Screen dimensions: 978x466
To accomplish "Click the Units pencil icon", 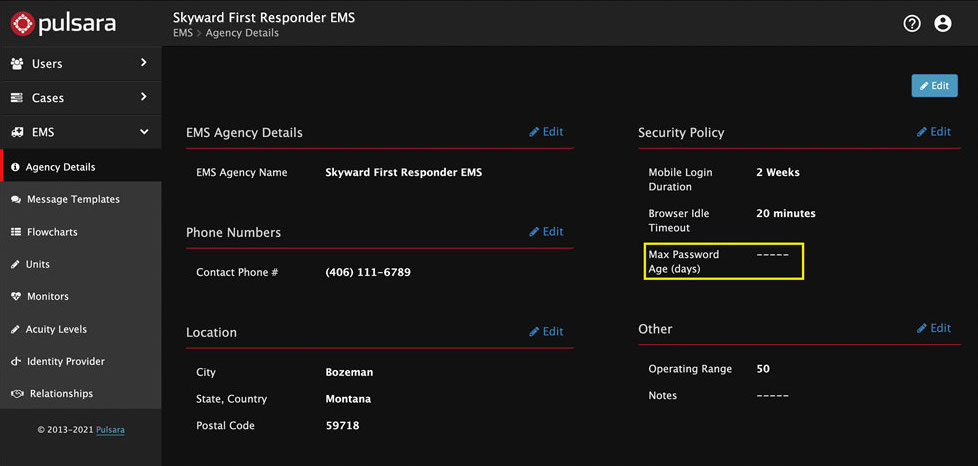I will (16, 265).
